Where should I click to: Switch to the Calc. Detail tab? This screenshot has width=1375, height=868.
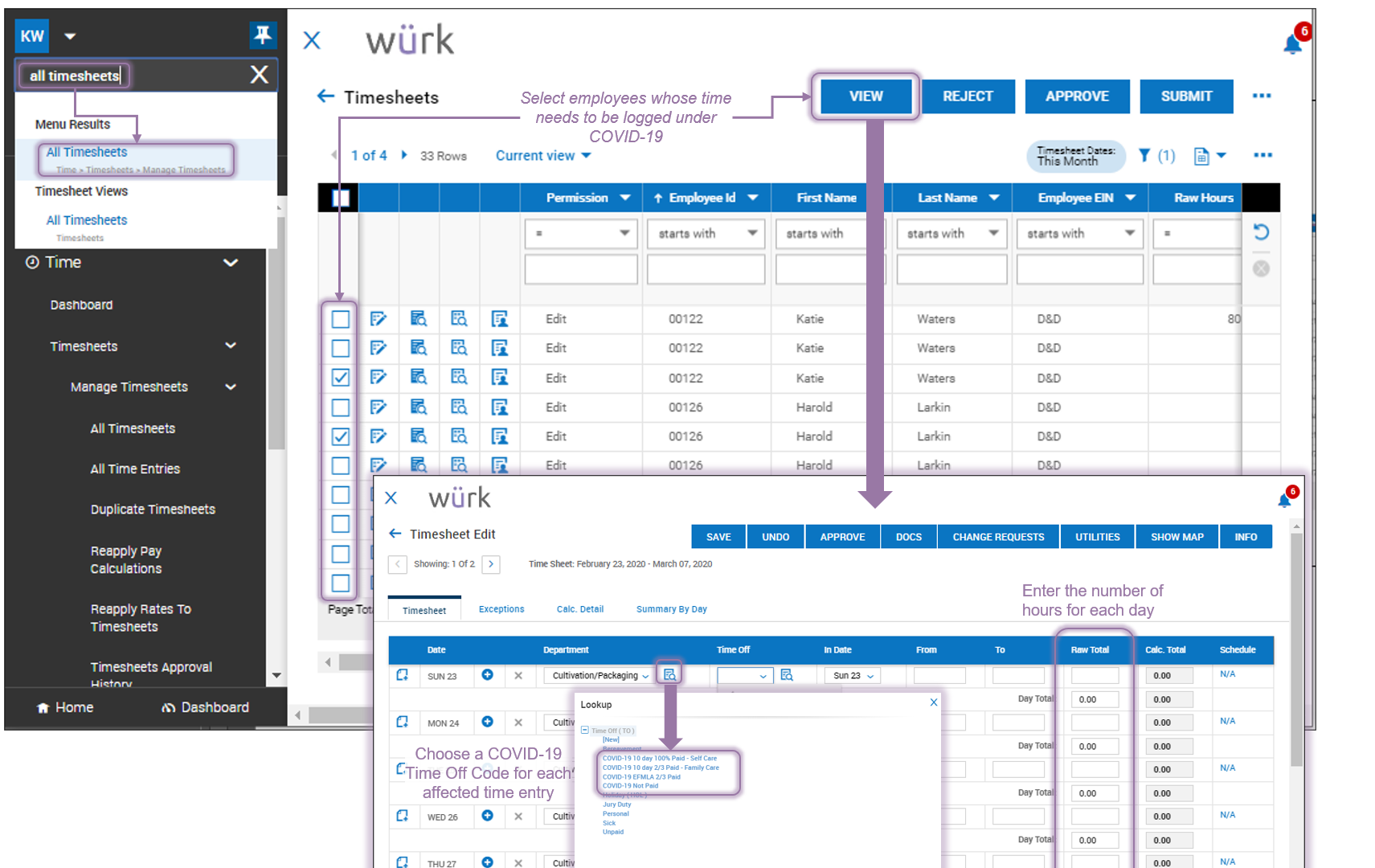tap(580, 609)
